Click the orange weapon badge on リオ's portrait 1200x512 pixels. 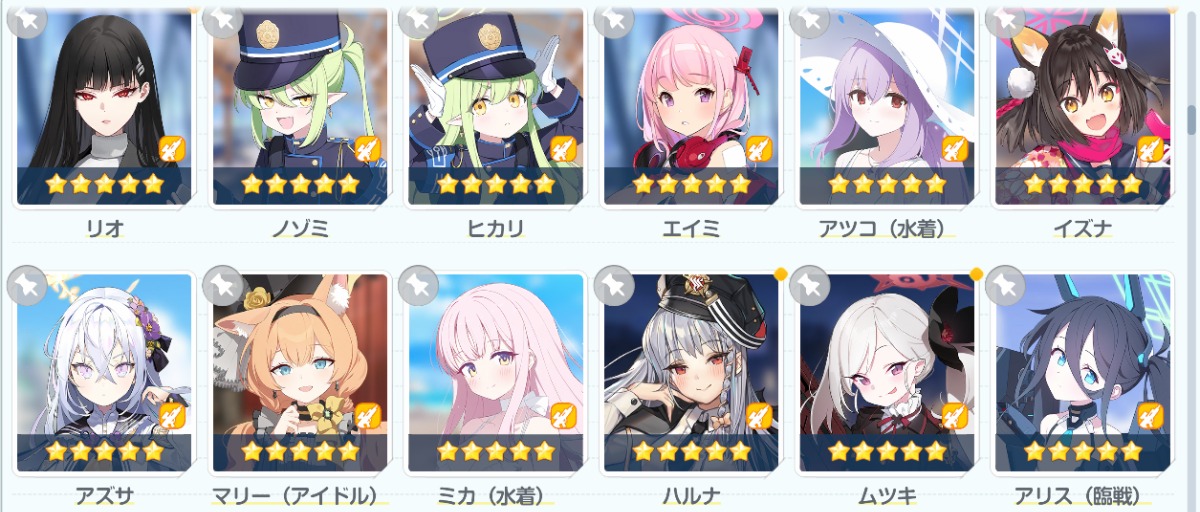172,149
